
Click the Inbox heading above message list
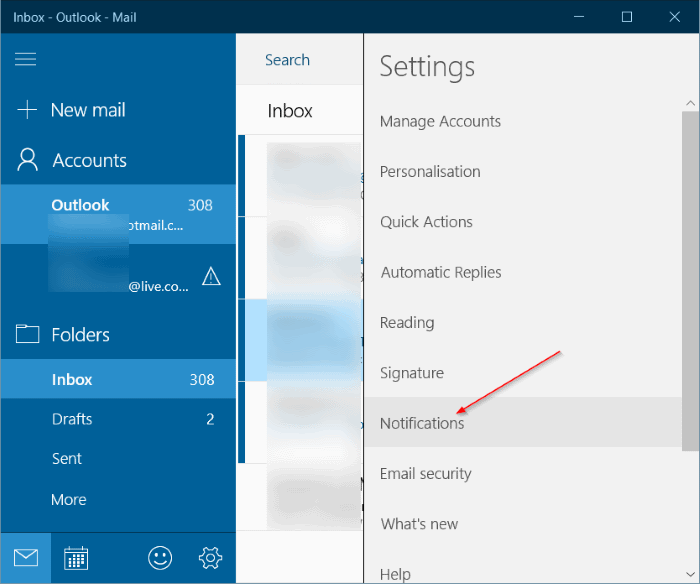pyautogui.click(x=290, y=111)
